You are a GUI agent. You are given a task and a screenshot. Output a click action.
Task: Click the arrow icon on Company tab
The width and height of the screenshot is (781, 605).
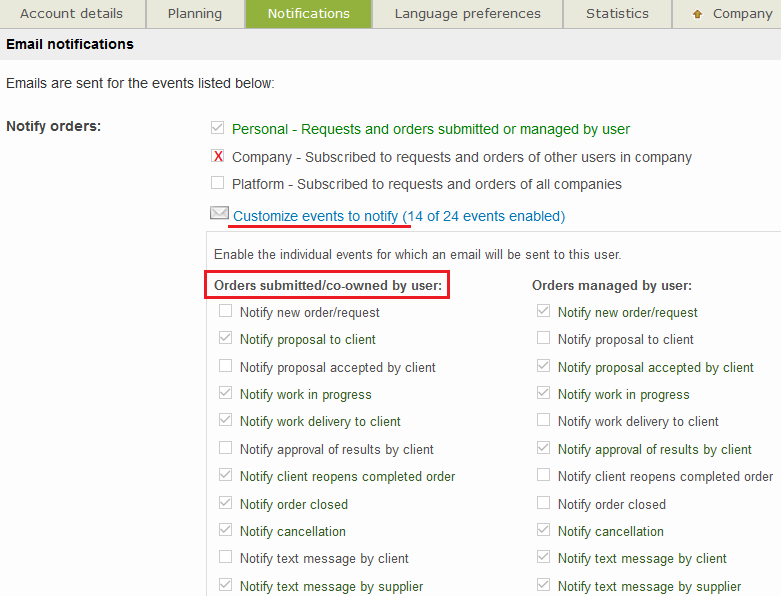697,14
